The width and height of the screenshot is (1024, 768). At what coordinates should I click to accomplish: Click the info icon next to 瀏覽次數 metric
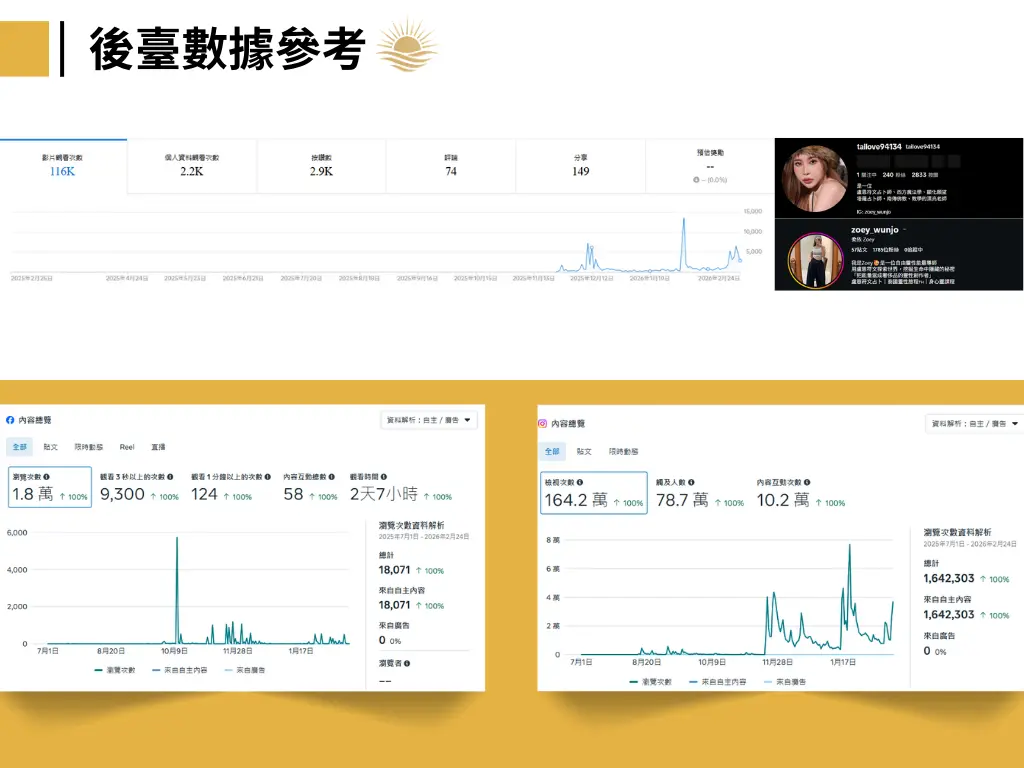pyautogui.click(x=46, y=477)
